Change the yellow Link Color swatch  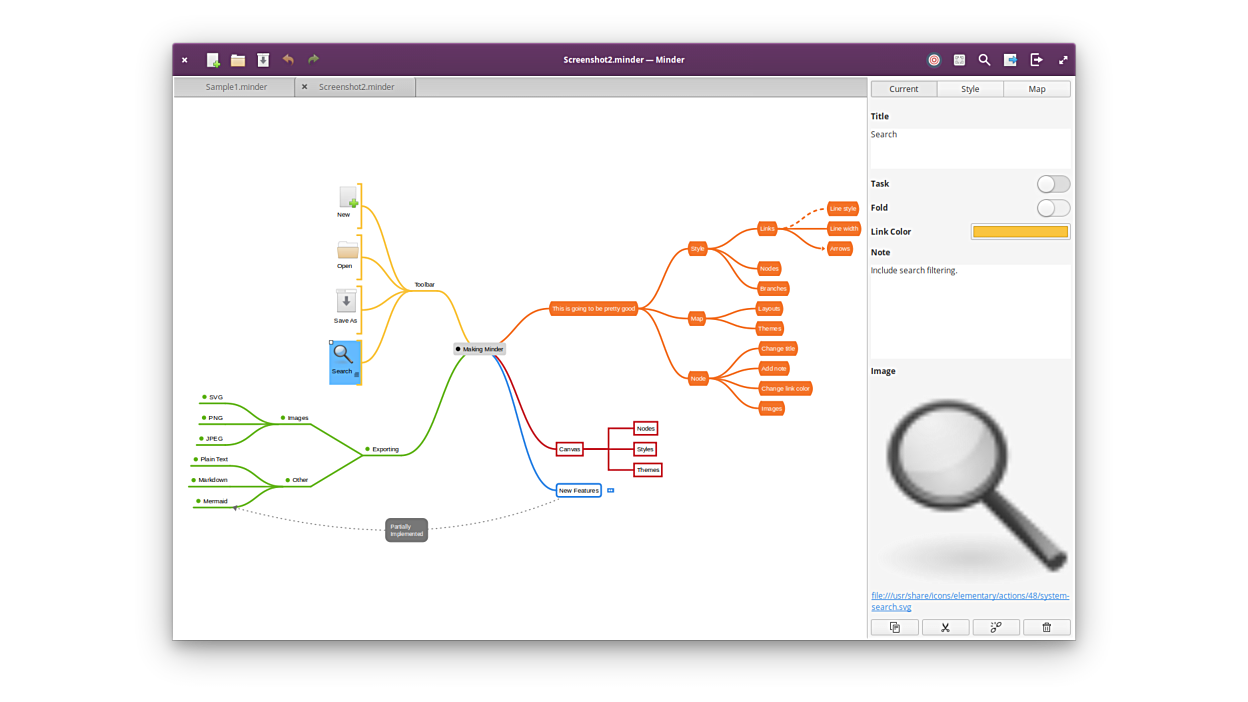tap(1020, 232)
